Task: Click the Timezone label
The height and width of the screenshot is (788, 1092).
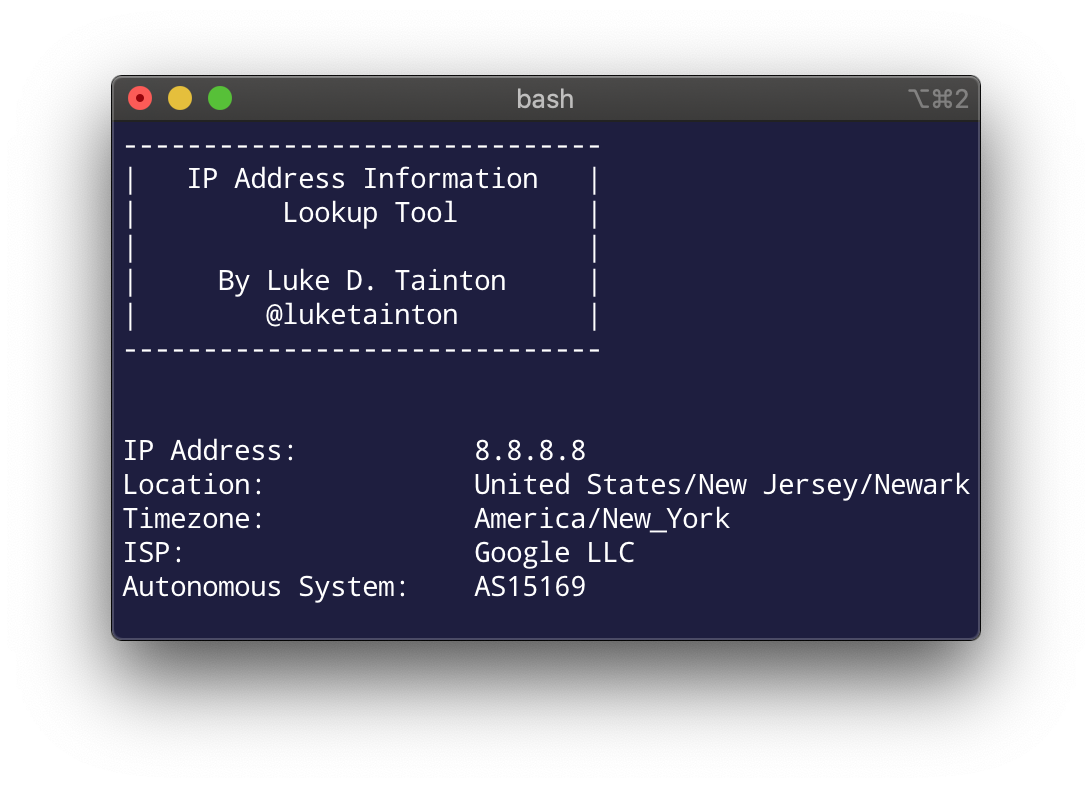Action: click(x=194, y=519)
